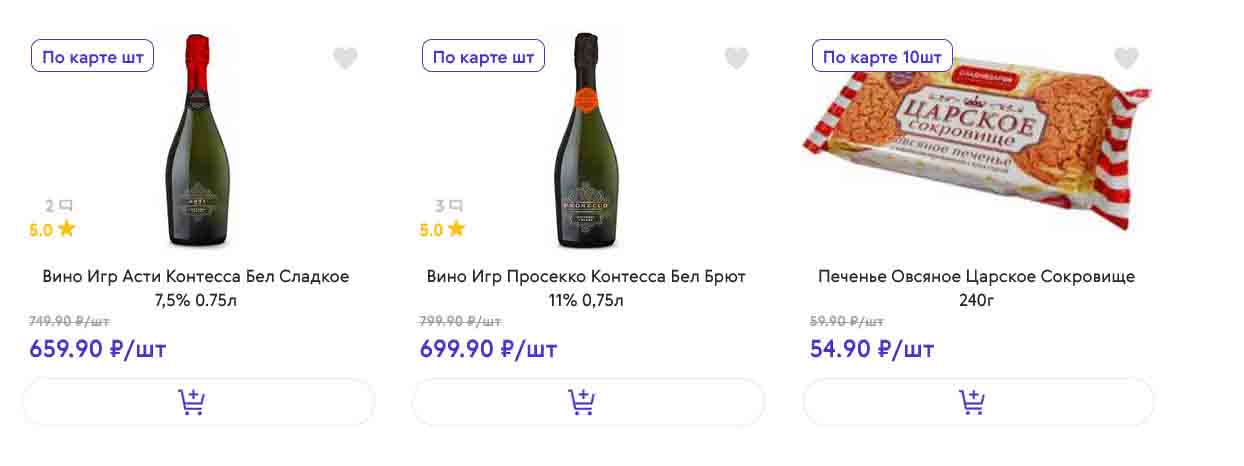Favorite the Prosecco Contessa wine
Screen dimensions: 1244x466
736,59
